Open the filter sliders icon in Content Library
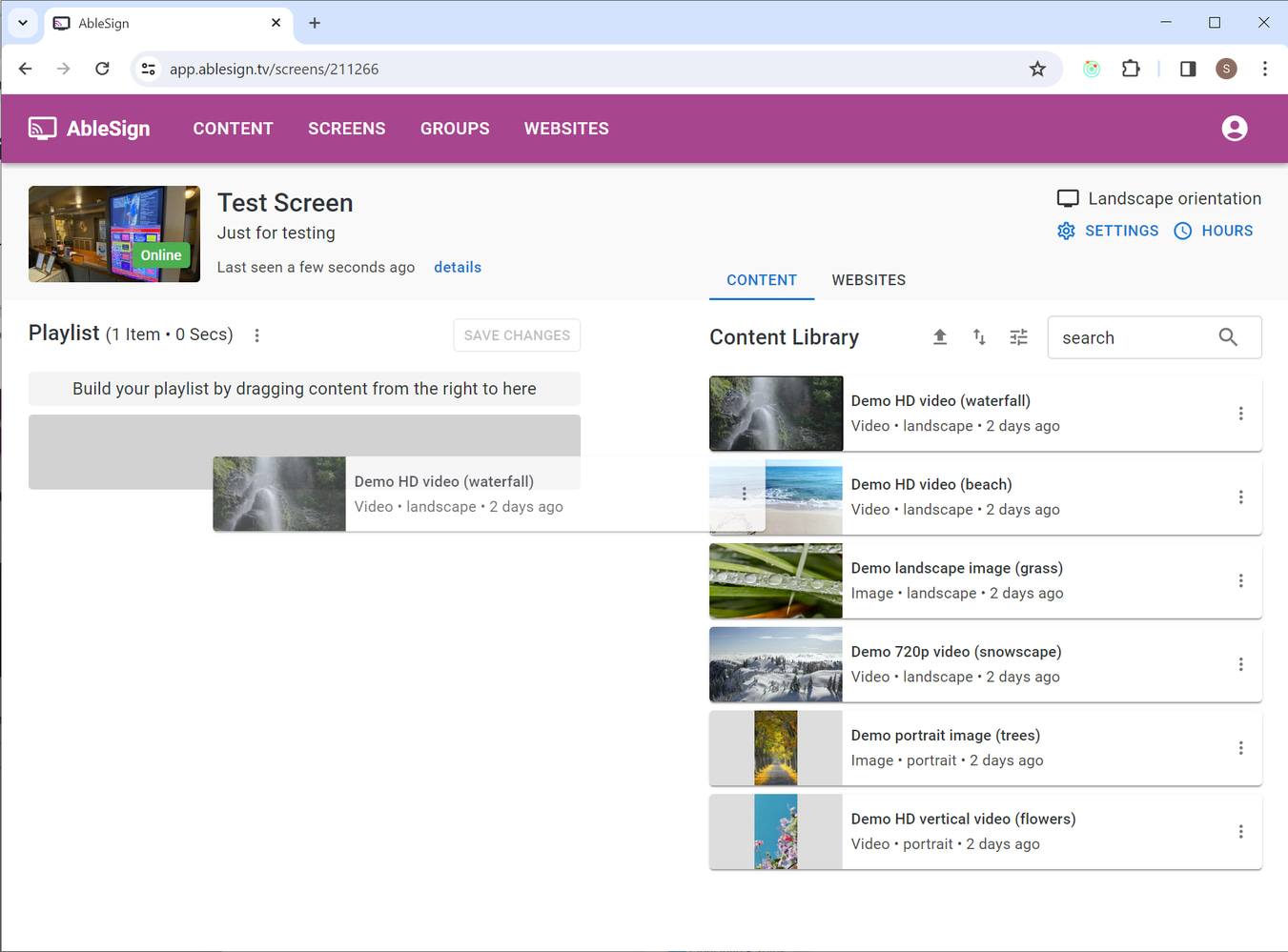1288x952 pixels. [1018, 337]
